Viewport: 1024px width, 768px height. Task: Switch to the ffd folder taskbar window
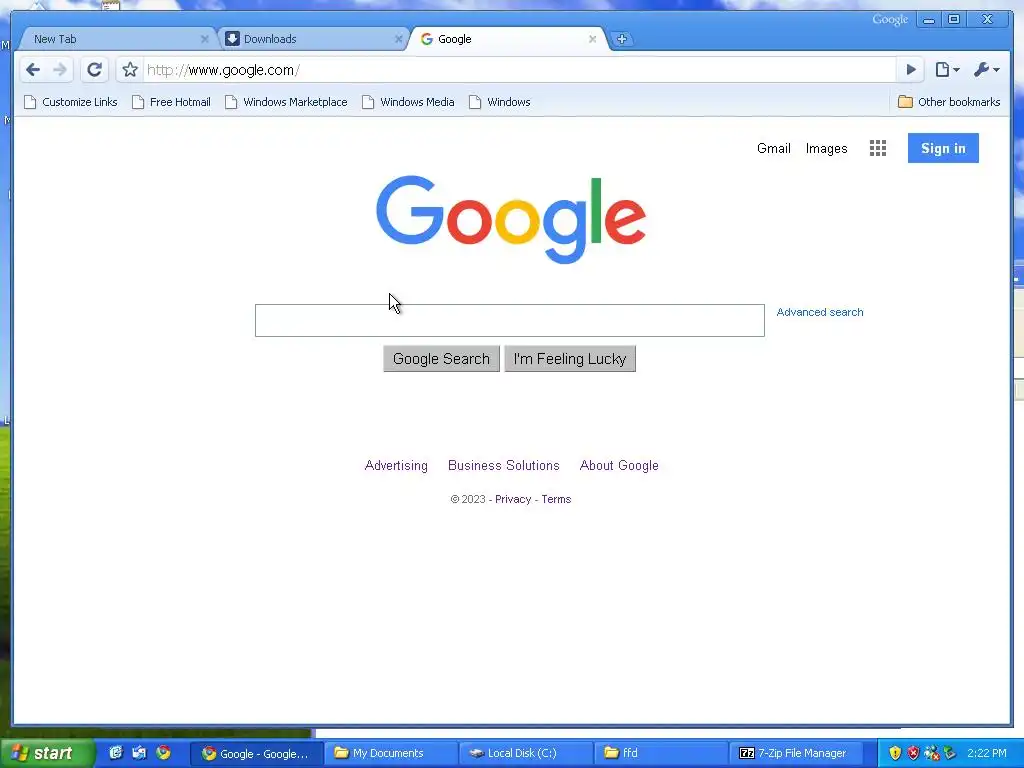tap(661, 754)
